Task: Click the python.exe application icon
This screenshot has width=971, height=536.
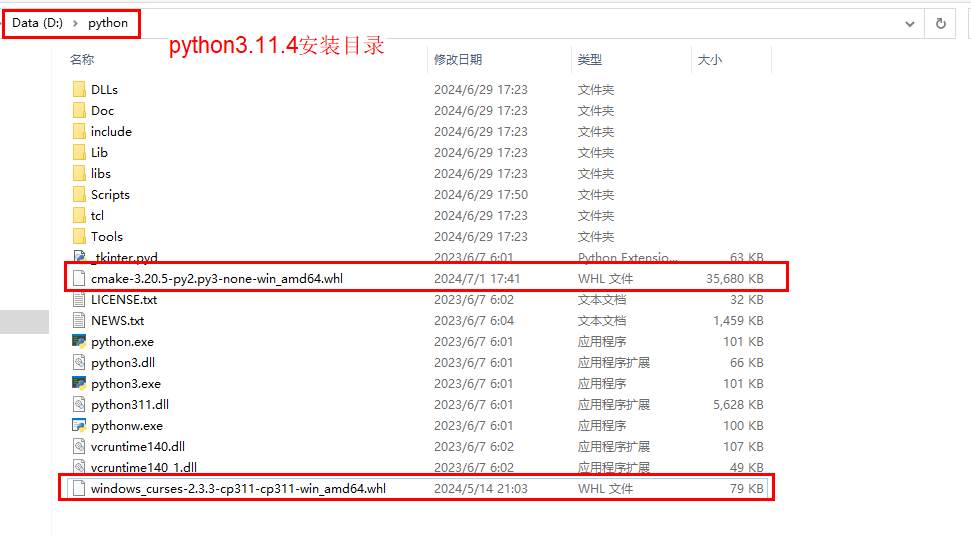Action: point(80,341)
